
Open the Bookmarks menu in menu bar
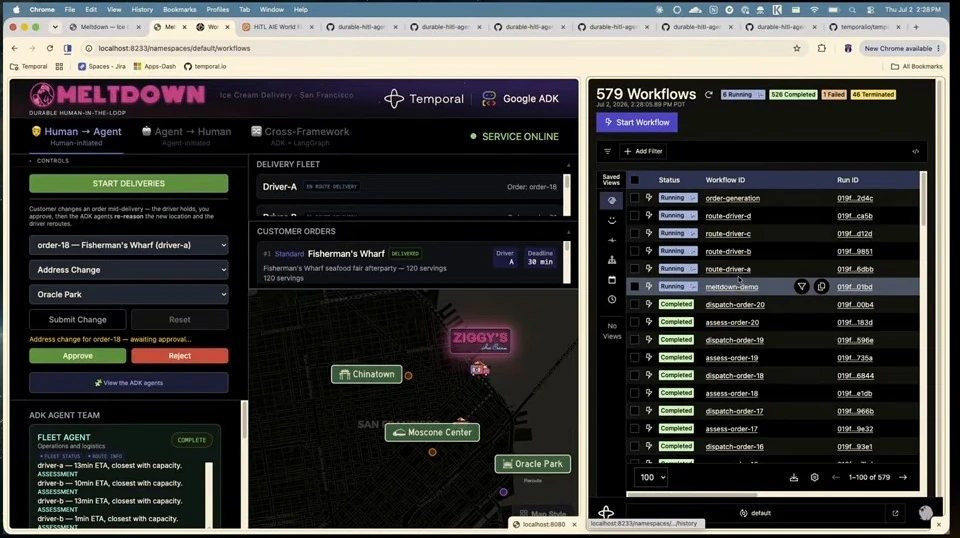(x=179, y=10)
